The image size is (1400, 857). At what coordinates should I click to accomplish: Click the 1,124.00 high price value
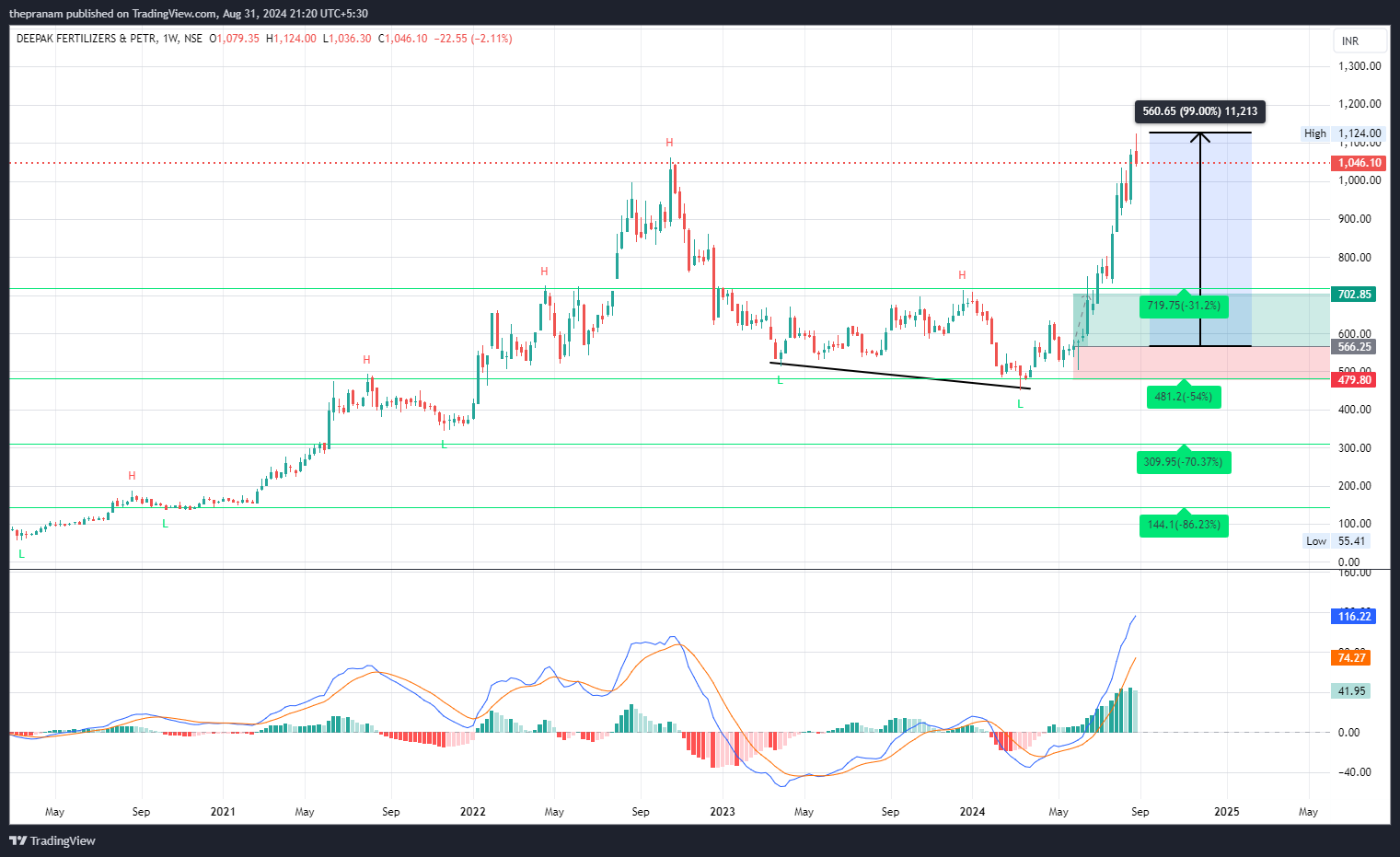pos(1360,133)
